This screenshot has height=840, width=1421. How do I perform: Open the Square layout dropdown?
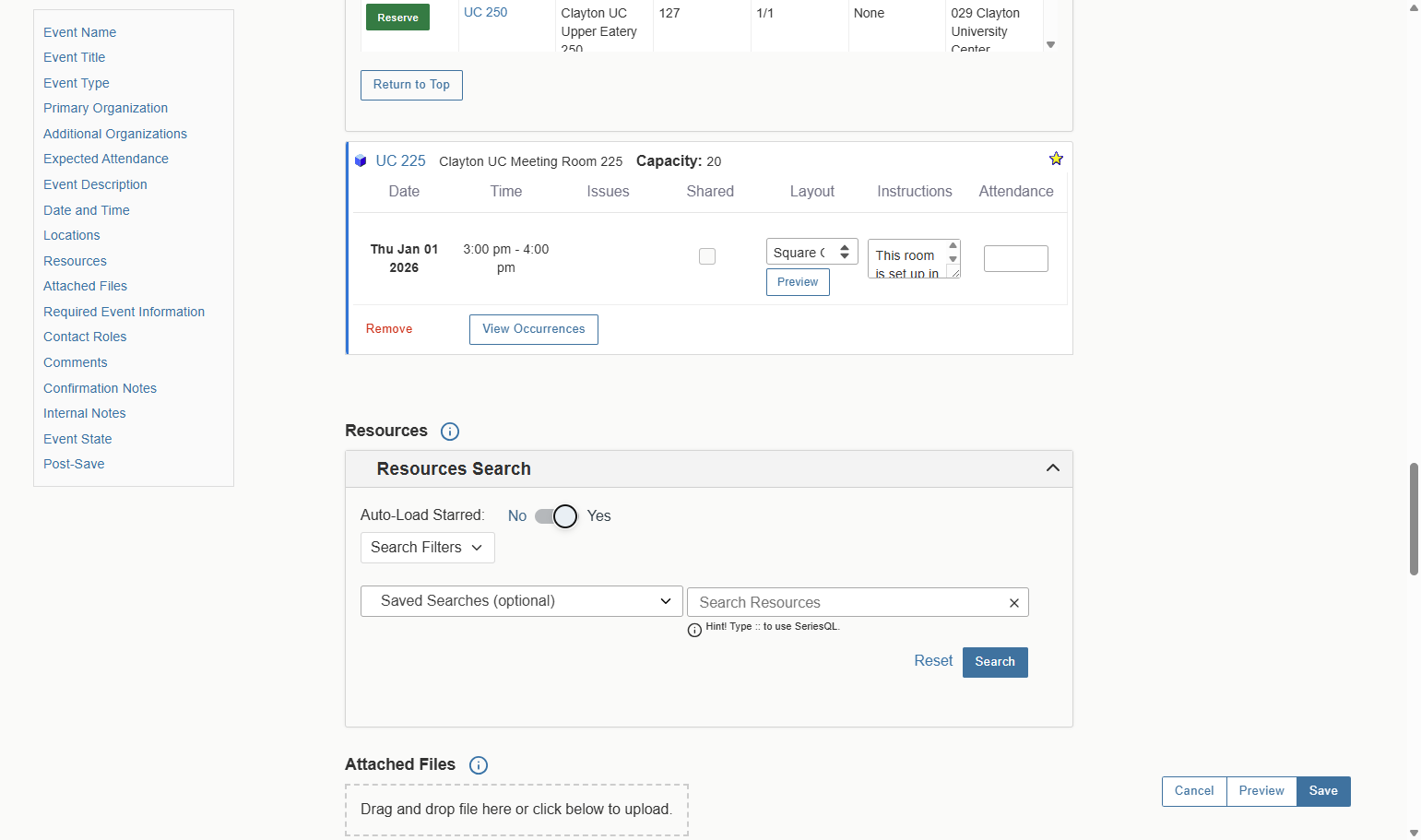[x=812, y=252]
